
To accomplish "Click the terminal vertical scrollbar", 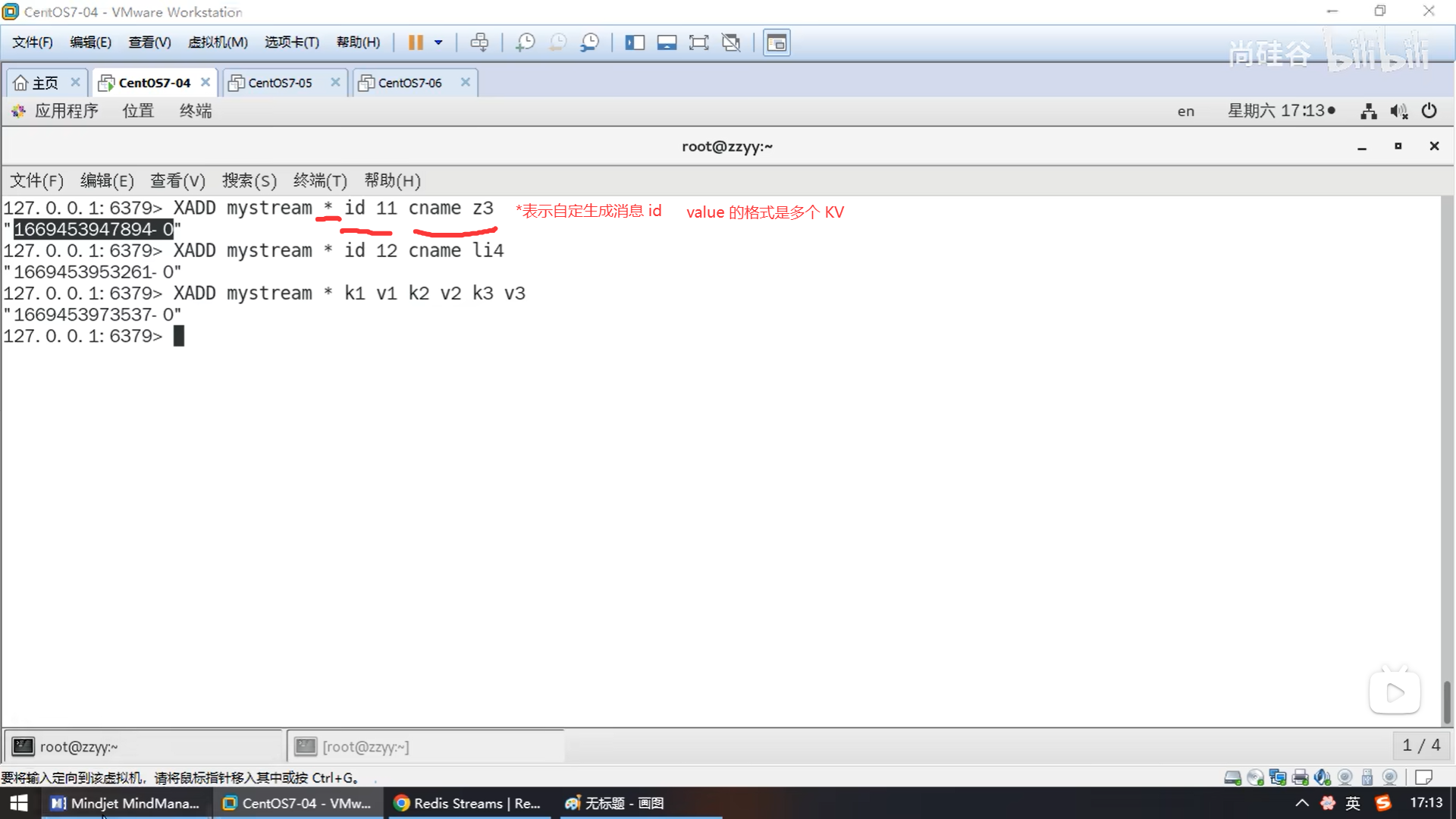I will (1447, 701).
